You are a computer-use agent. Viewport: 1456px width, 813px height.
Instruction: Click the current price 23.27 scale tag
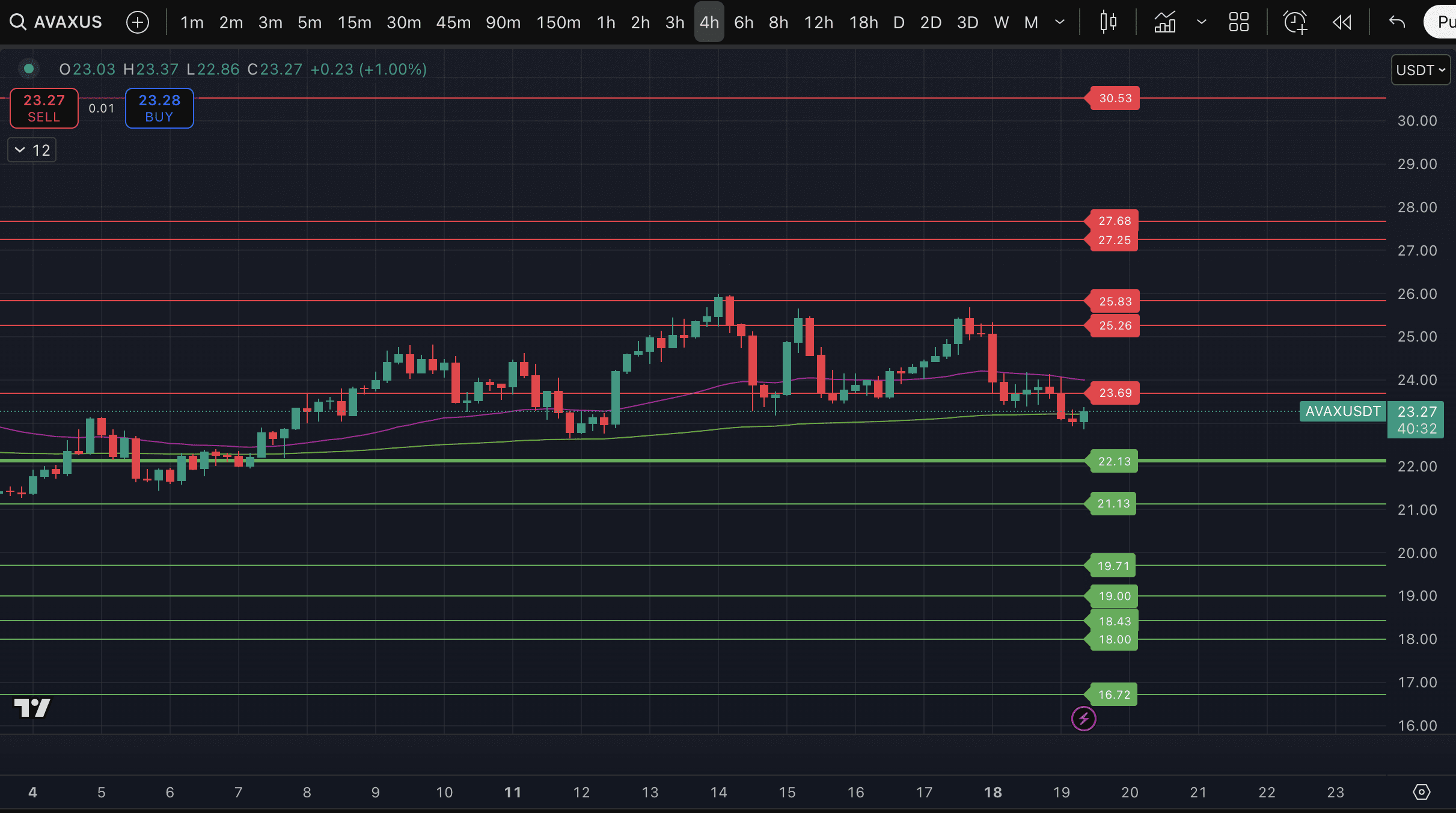pos(1416,420)
